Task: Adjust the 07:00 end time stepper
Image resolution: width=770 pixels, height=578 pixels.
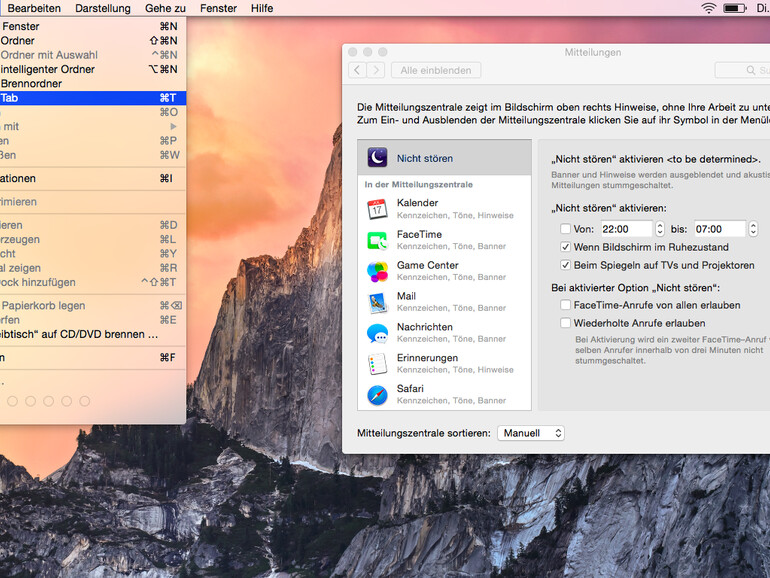Action: pos(753,229)
